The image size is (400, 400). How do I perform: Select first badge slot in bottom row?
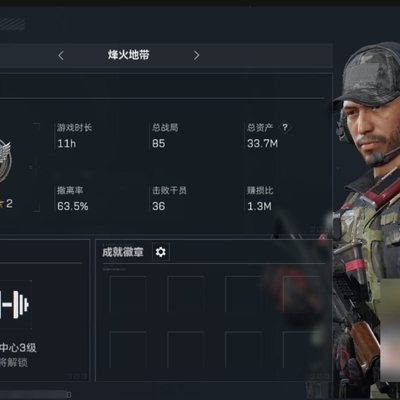pos(128,350)
